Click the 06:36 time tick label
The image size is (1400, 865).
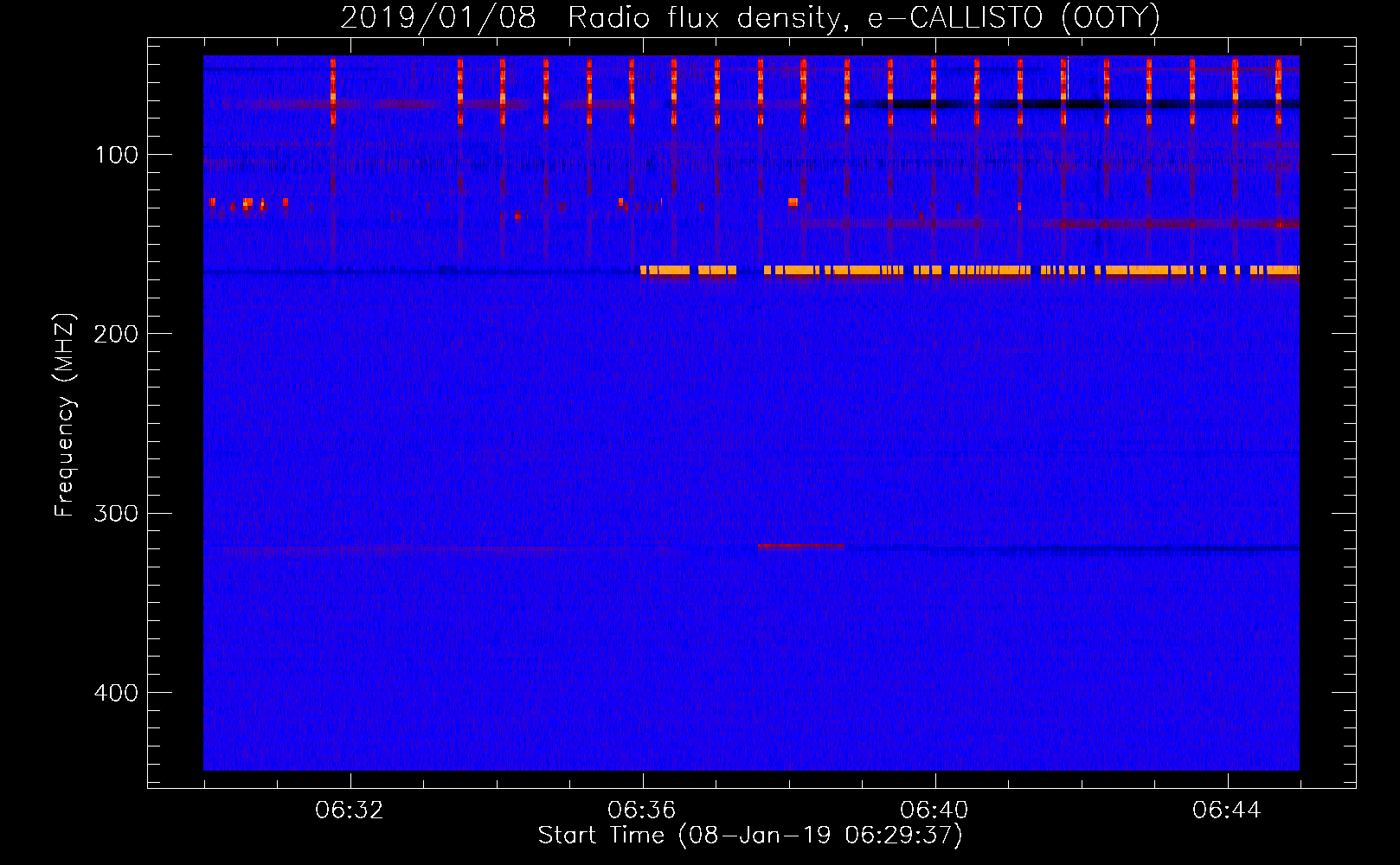pos(642,810)
